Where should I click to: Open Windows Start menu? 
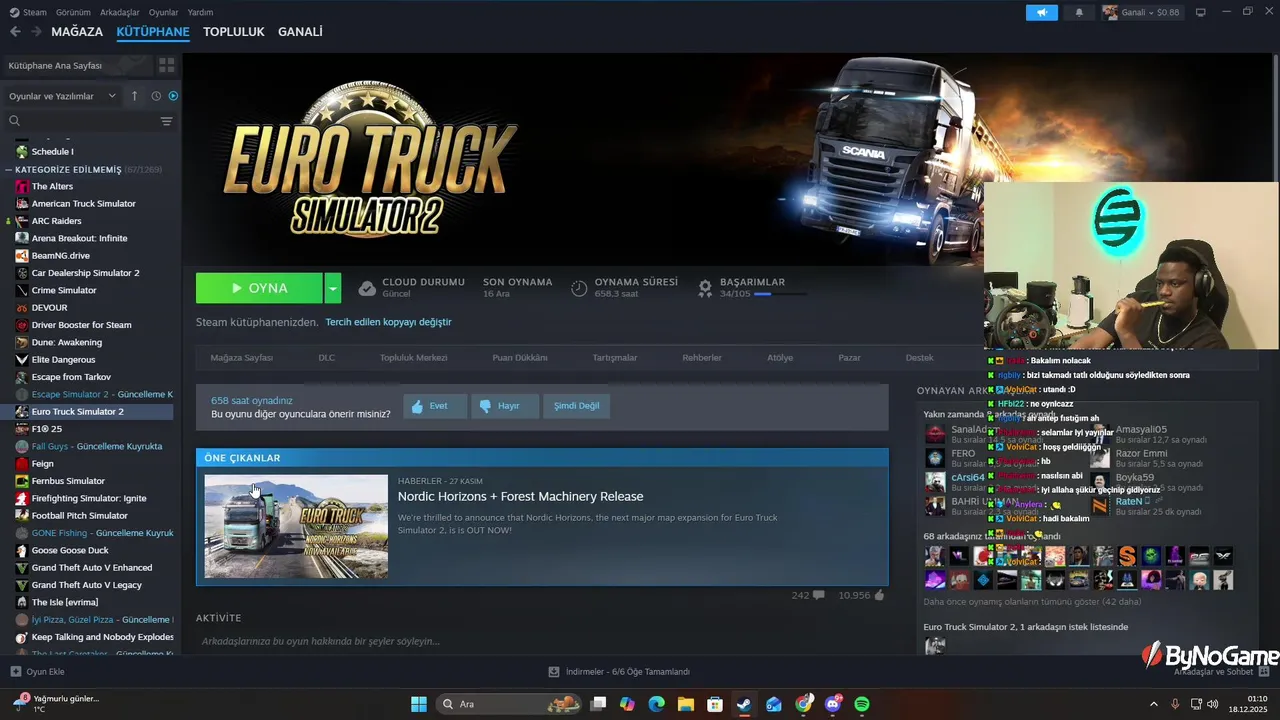pyautogui.click(x=419, y=704)
